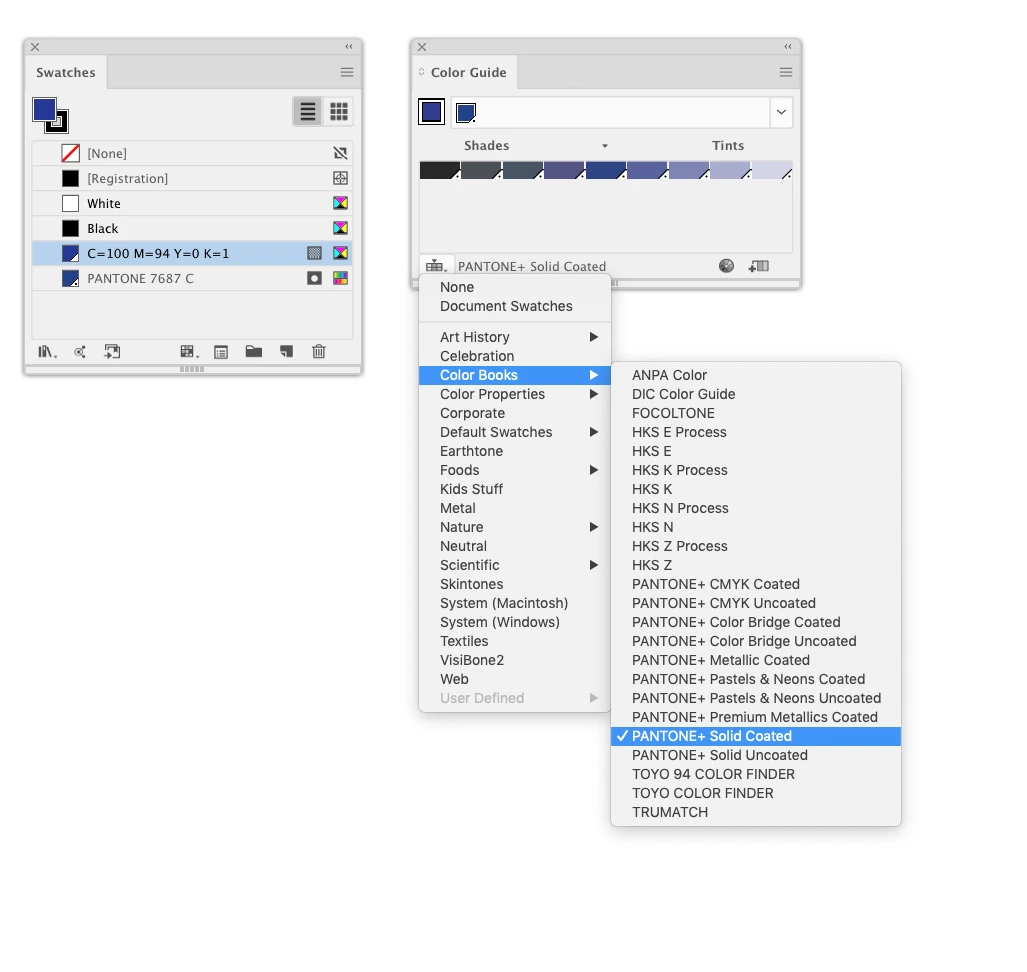The height and width of the screenshot is (972, 1027).
Task: Click the darkest black shade in Color Guide
Action: pyautogui.click(x=439, y=170)
